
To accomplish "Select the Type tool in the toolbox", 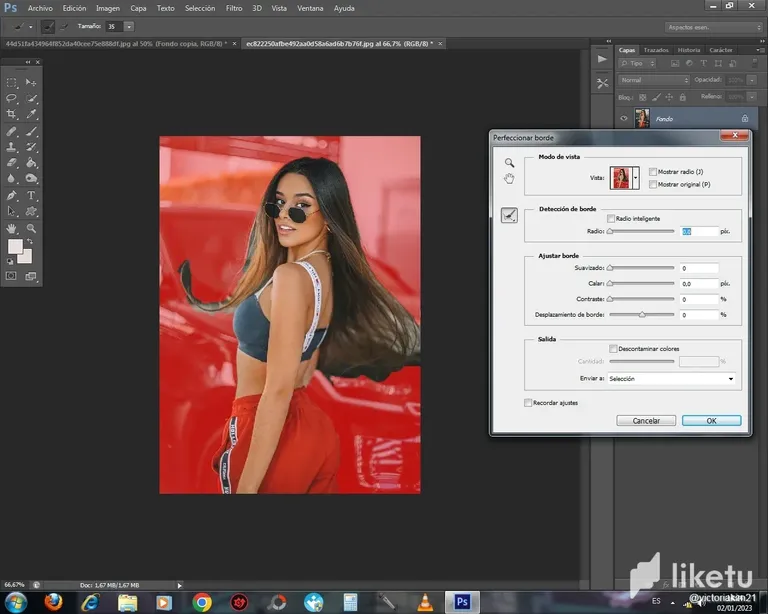I will tap(31, 196).
